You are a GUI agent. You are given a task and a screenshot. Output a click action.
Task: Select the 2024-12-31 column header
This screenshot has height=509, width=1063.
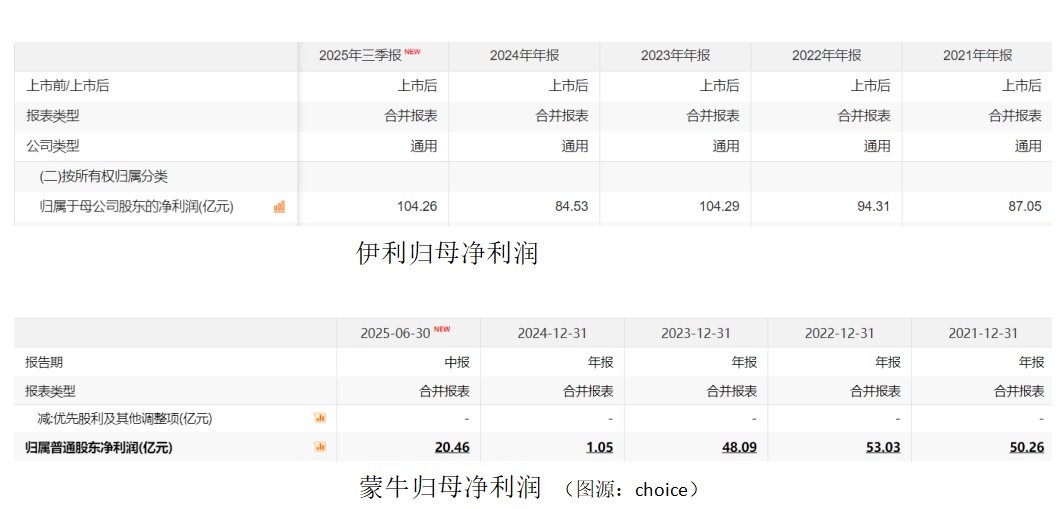coord(552,333)
